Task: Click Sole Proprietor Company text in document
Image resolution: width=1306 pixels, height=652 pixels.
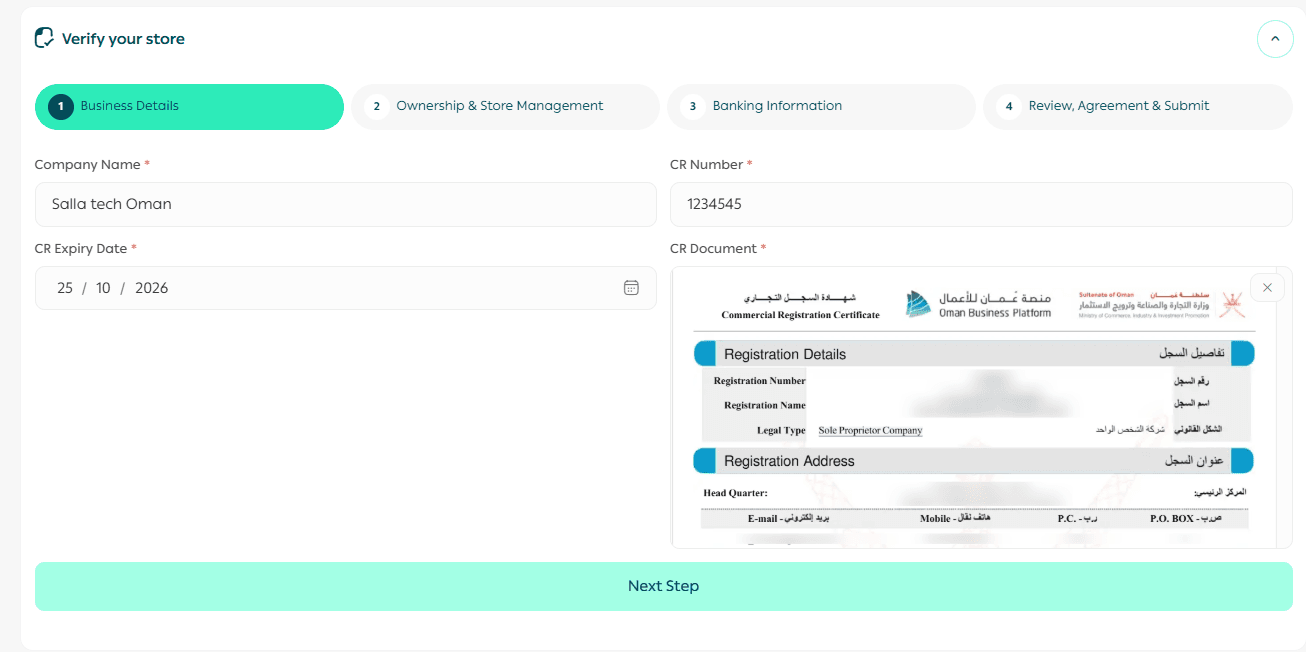Action: click(x=870, y=430)
